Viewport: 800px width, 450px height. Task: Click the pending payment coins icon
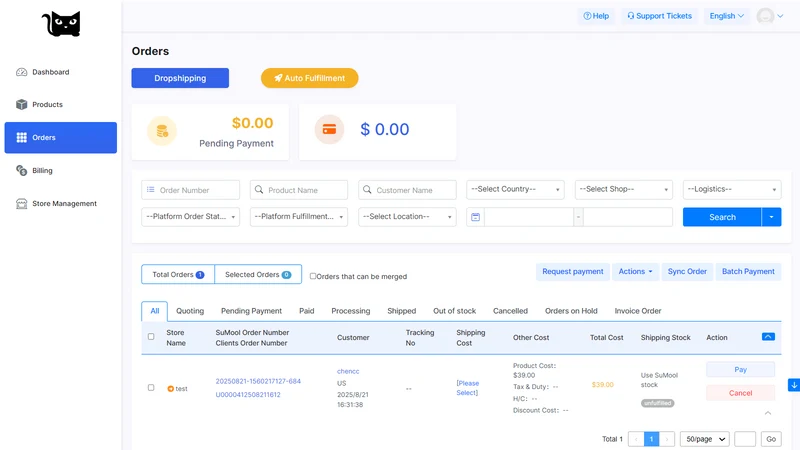coord(162,131)
